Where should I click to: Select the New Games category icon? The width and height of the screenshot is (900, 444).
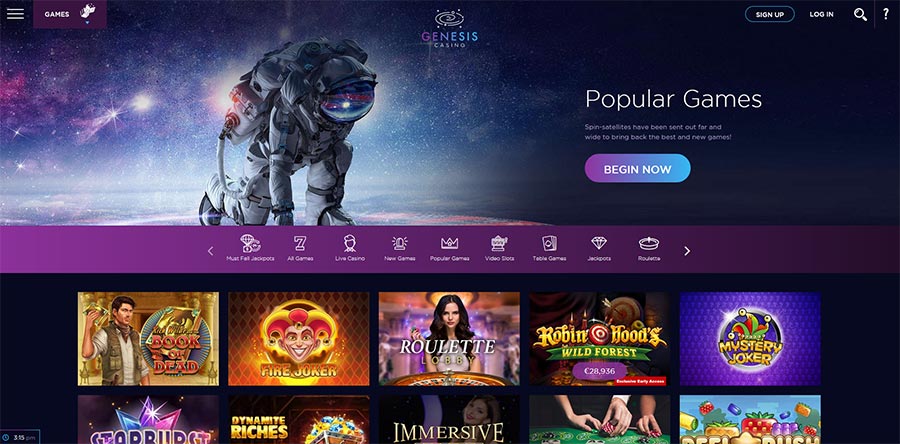(x=399, y=243)
